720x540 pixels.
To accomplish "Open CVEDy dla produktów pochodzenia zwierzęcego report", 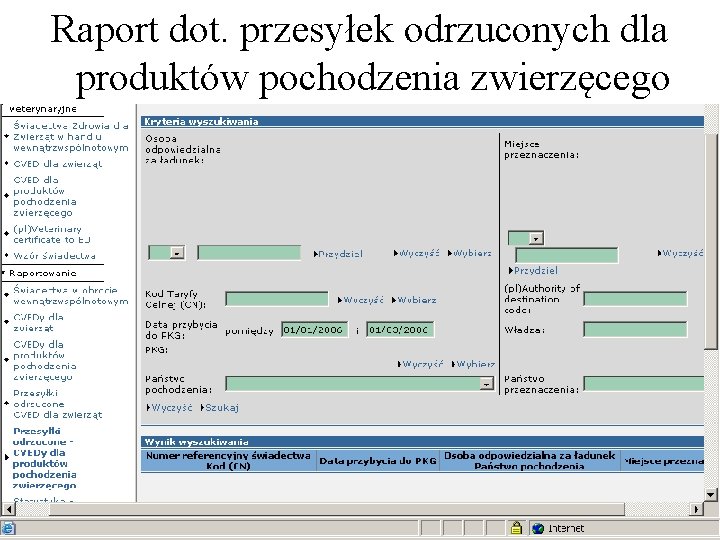I will point(45,361).
